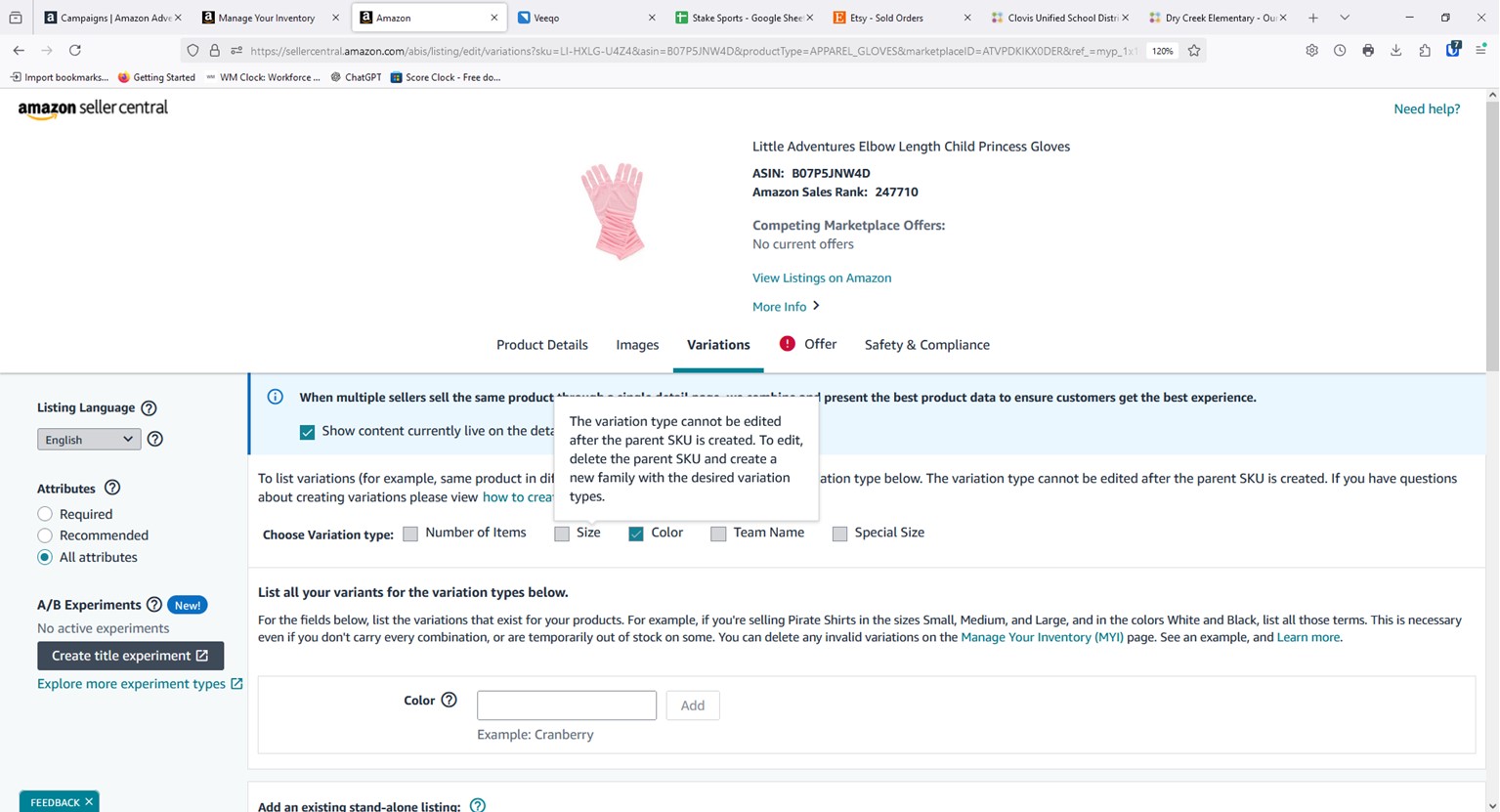Open the list all tabs dropdown

[1345, 18]
